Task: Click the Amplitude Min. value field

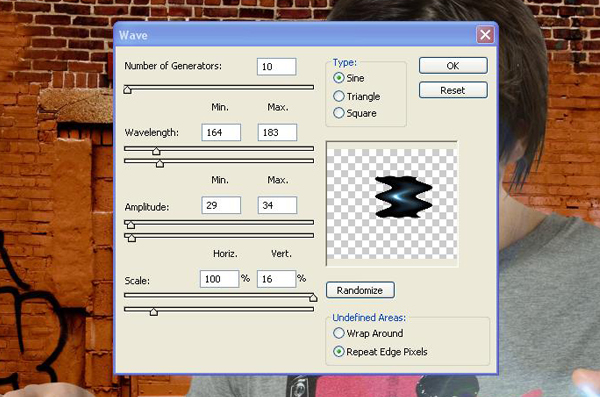Action: tap(221, 205)
